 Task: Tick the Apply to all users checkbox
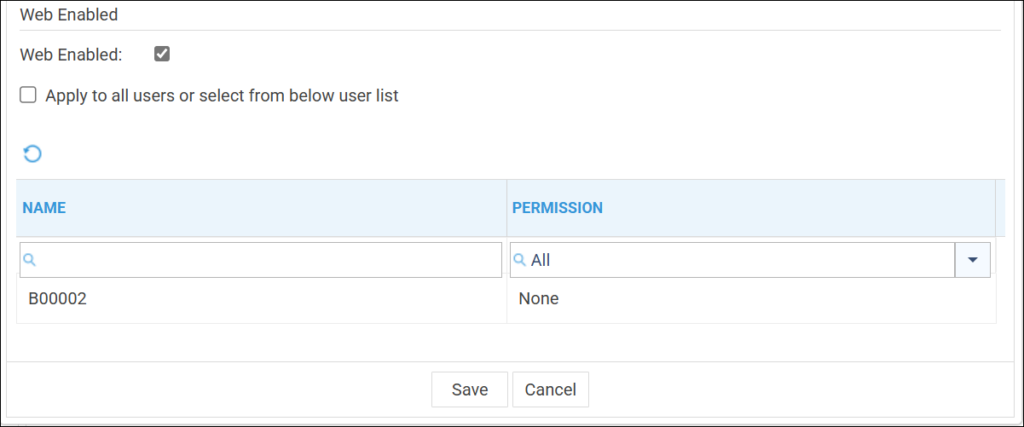click(28, 95)
